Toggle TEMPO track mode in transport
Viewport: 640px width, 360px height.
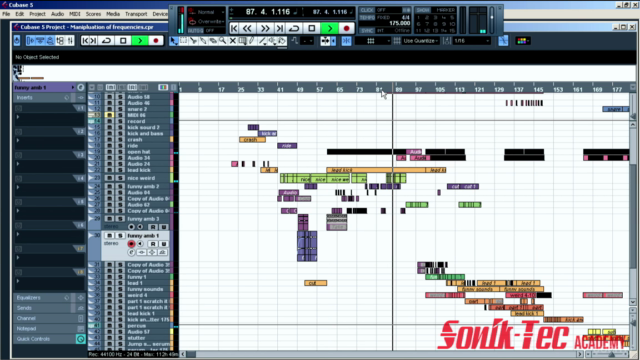(367, 18)
